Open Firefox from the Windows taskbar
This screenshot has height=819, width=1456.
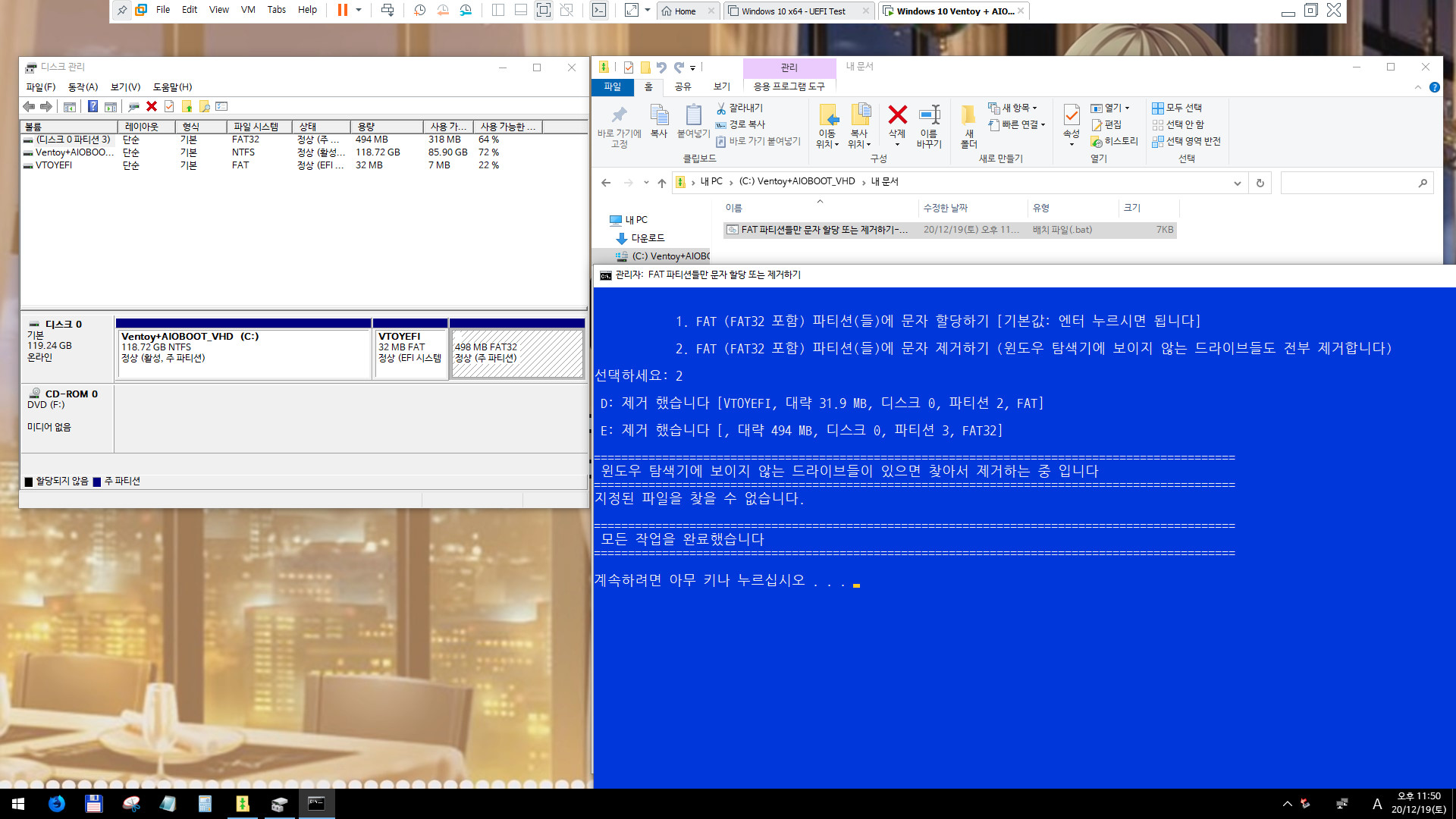pos(56,804)
